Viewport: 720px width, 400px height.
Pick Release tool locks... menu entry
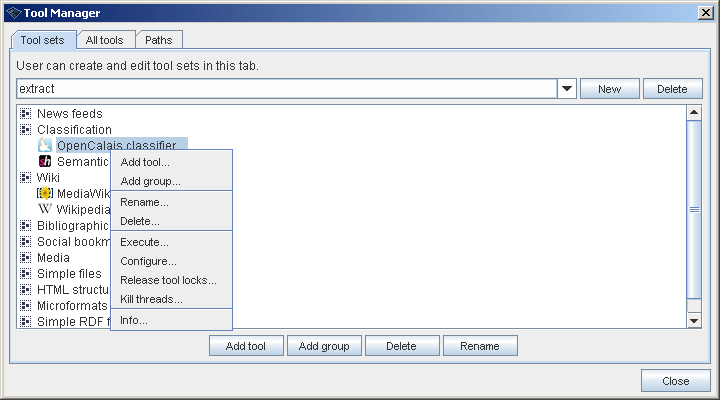168,280
